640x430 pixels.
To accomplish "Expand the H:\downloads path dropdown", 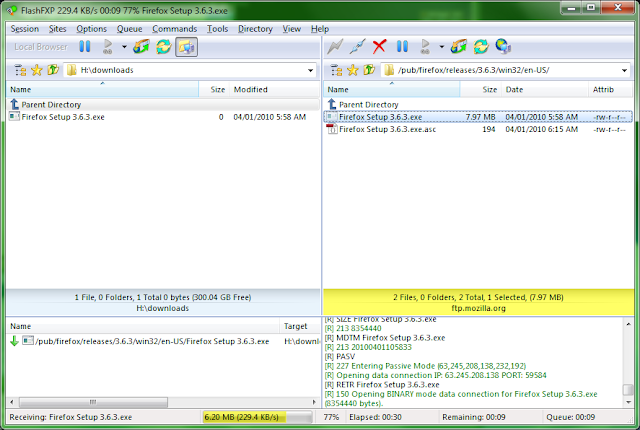I will pyautogui.click(x=311, y=70).
